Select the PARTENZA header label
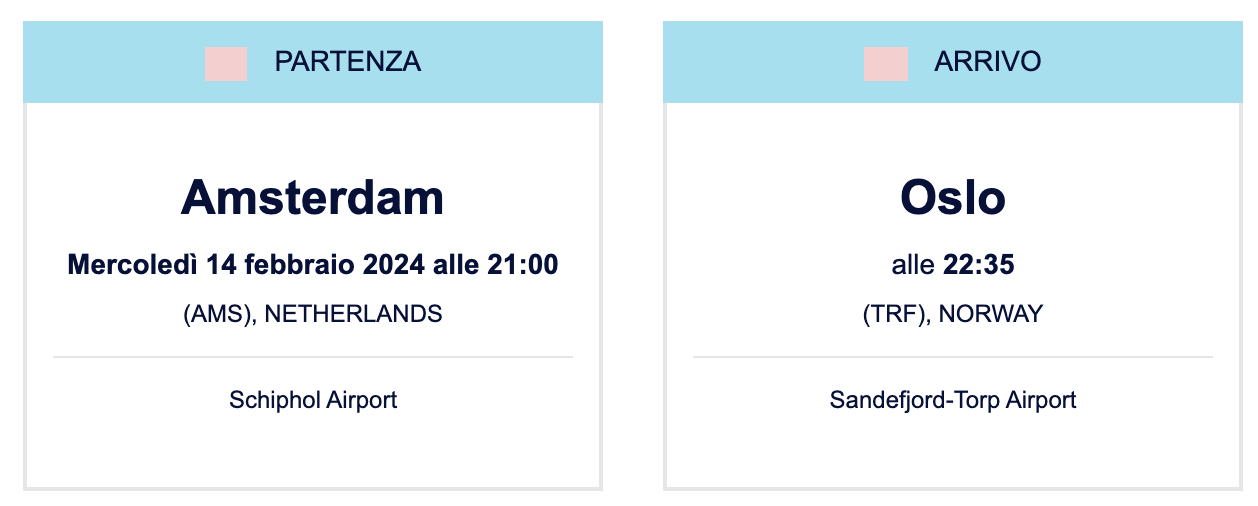The image size is (1258, 506). 348,62
